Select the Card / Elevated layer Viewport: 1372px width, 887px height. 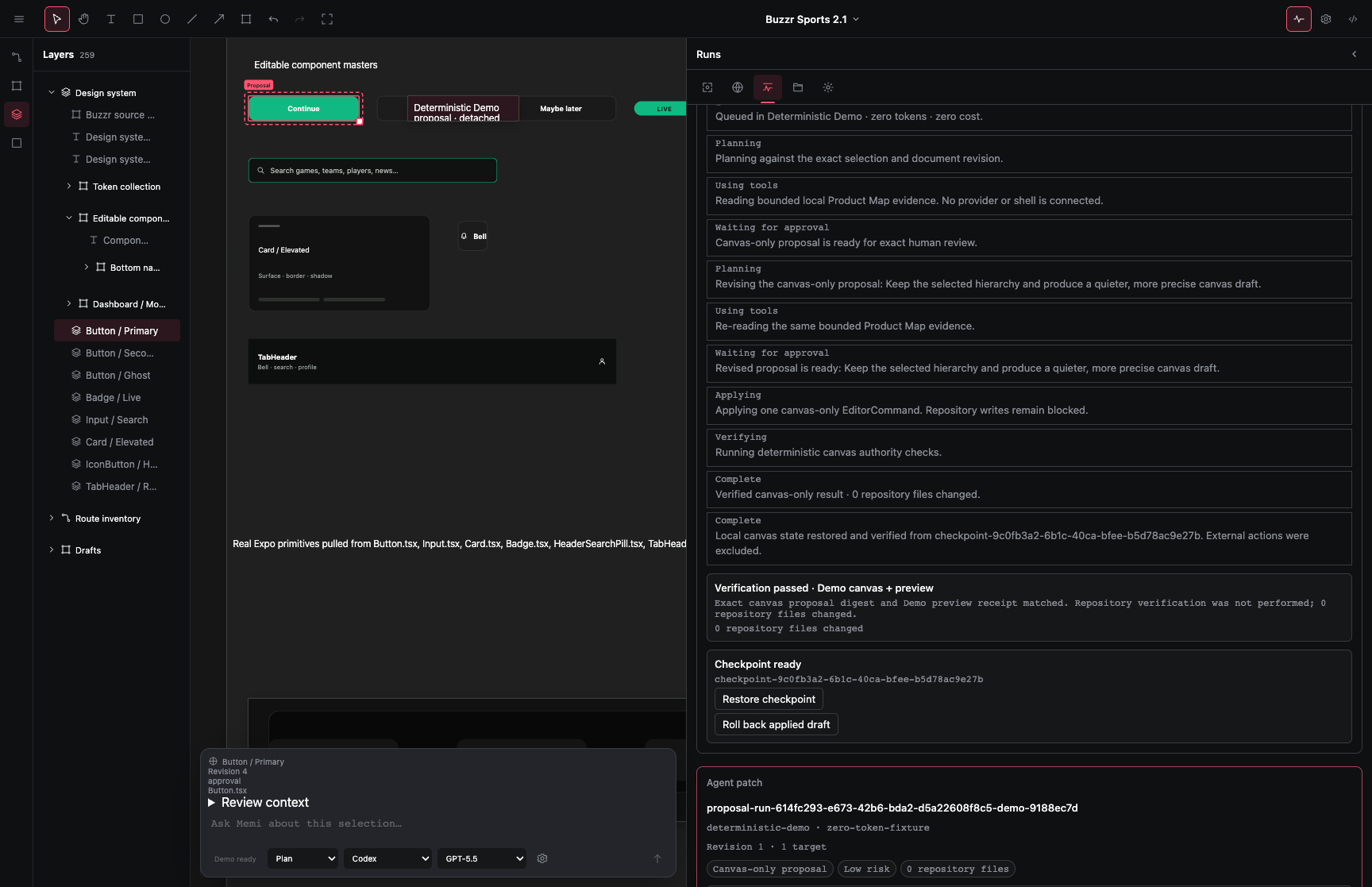117,442
